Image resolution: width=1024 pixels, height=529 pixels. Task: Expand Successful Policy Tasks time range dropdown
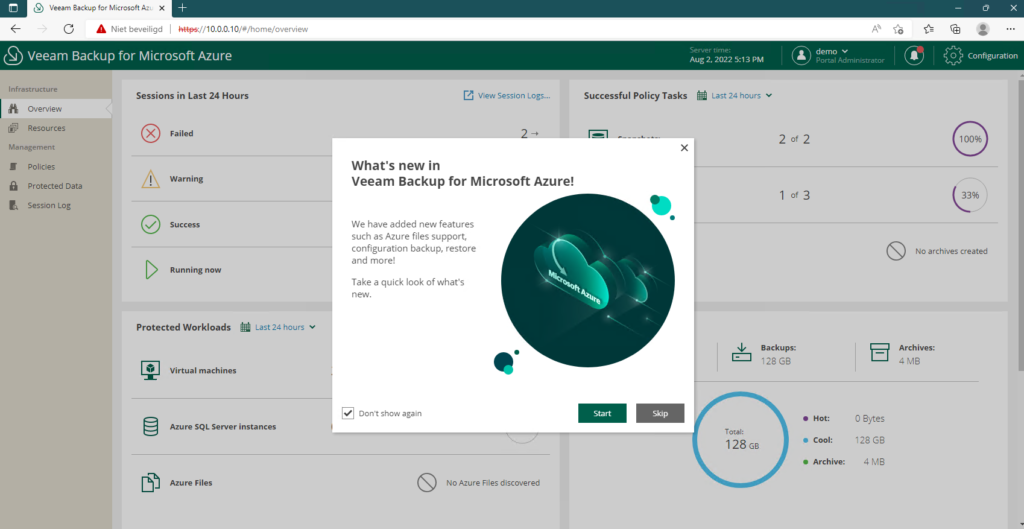point(741,96)
